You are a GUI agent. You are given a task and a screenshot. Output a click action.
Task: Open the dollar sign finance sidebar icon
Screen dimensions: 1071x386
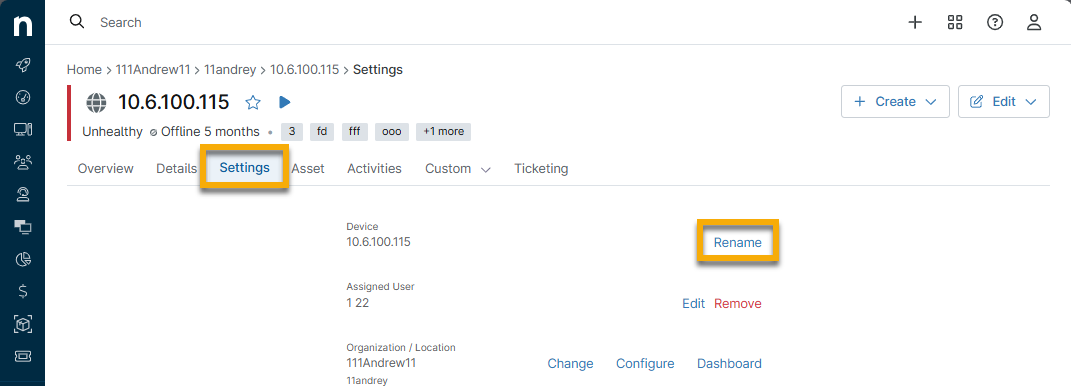pyautogui.click(x=23, y=292)
